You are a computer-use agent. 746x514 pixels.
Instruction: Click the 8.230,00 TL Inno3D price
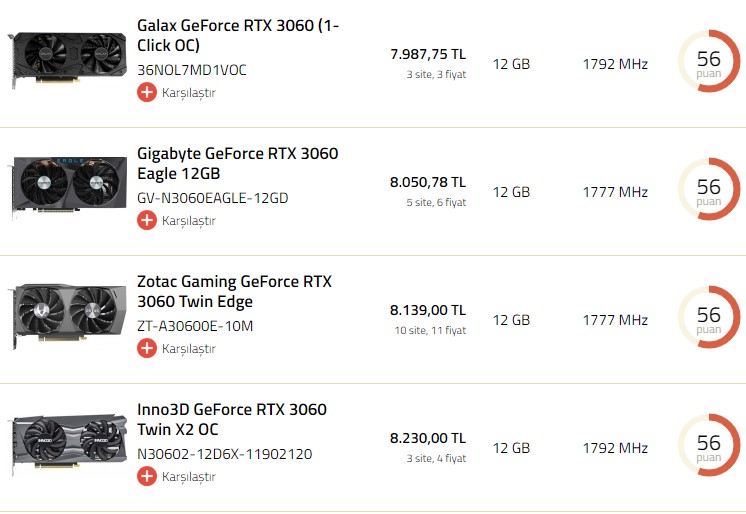click(428, 438)
